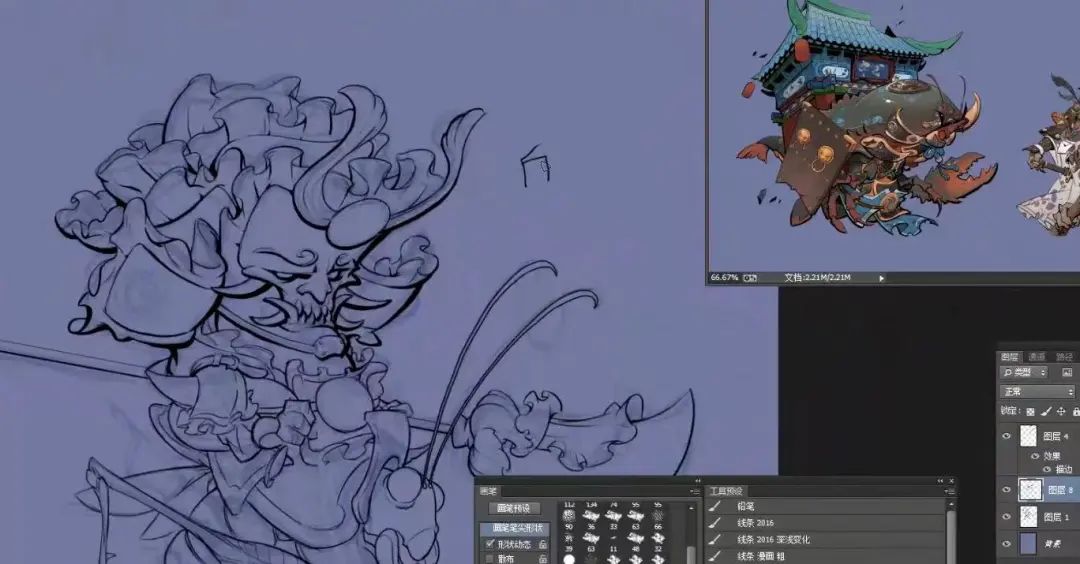Switch to the 路径 paths tab
The width and height of the screenshot is (1080, 564).
1064,356
